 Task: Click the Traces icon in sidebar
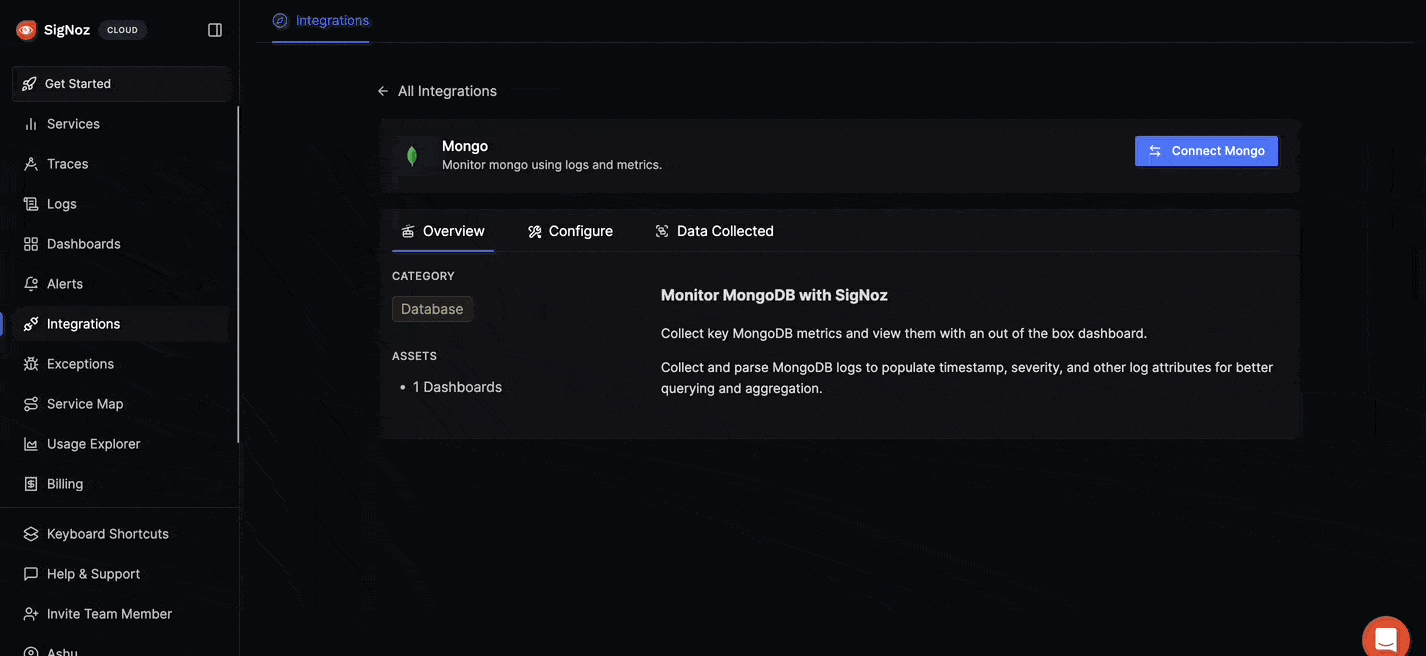point(31,164)
